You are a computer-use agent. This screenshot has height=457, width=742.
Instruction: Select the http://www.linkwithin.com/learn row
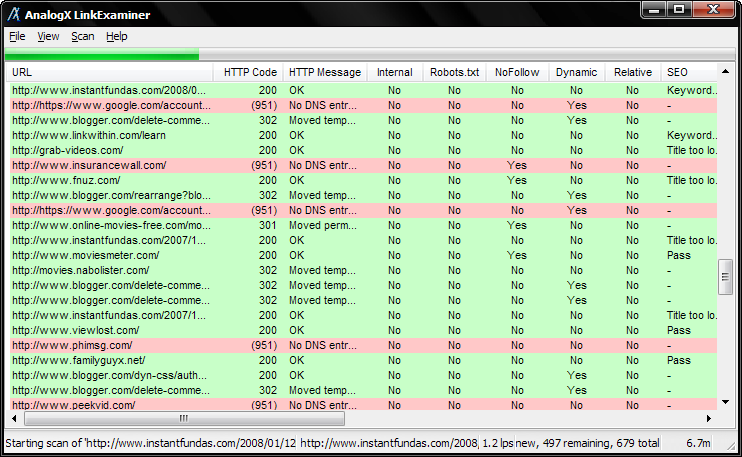click(x=363, y=135)
